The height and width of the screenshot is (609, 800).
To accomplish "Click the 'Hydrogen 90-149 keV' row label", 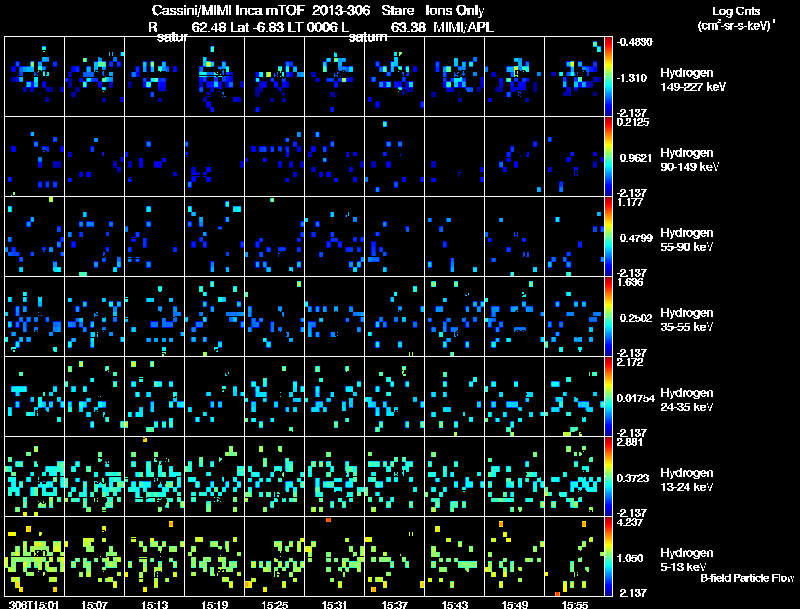I will [689, 160].
